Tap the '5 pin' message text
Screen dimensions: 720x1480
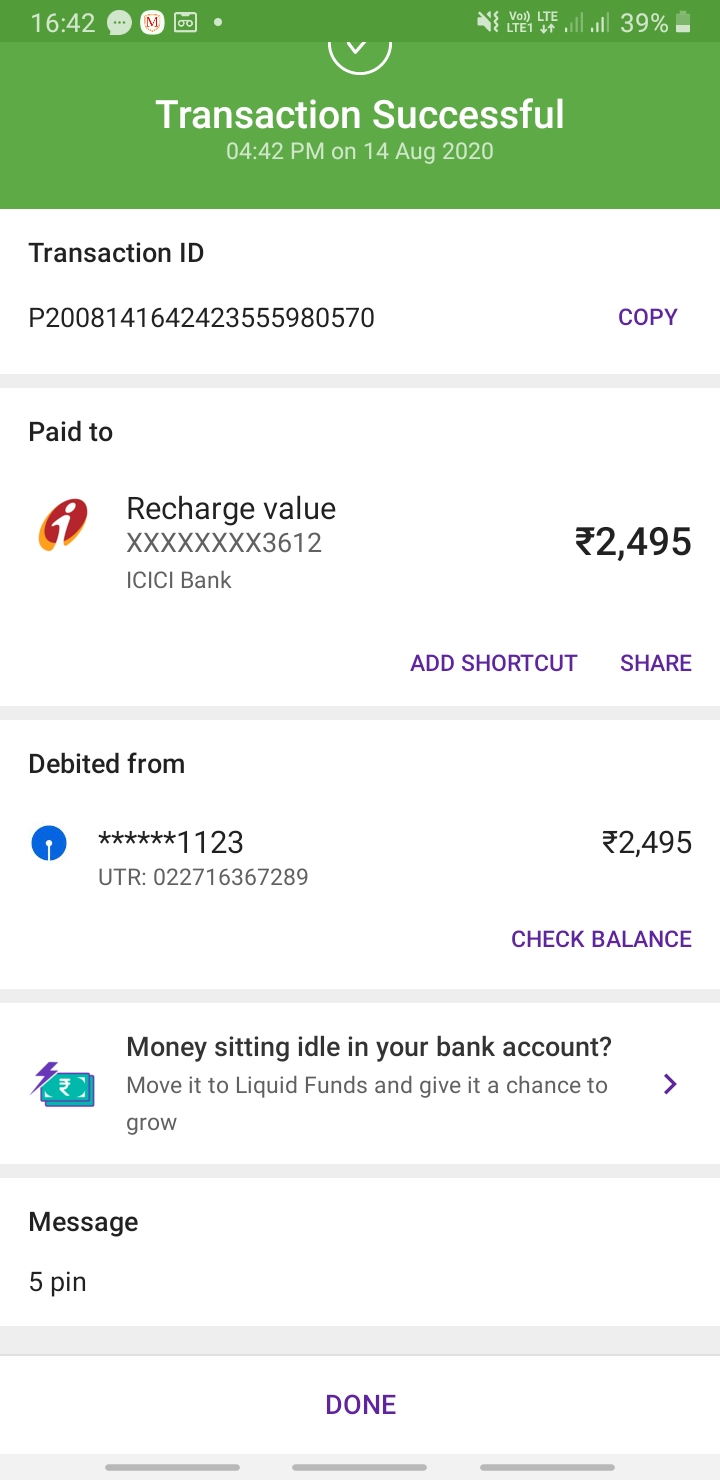click(x=57, y=1282)
